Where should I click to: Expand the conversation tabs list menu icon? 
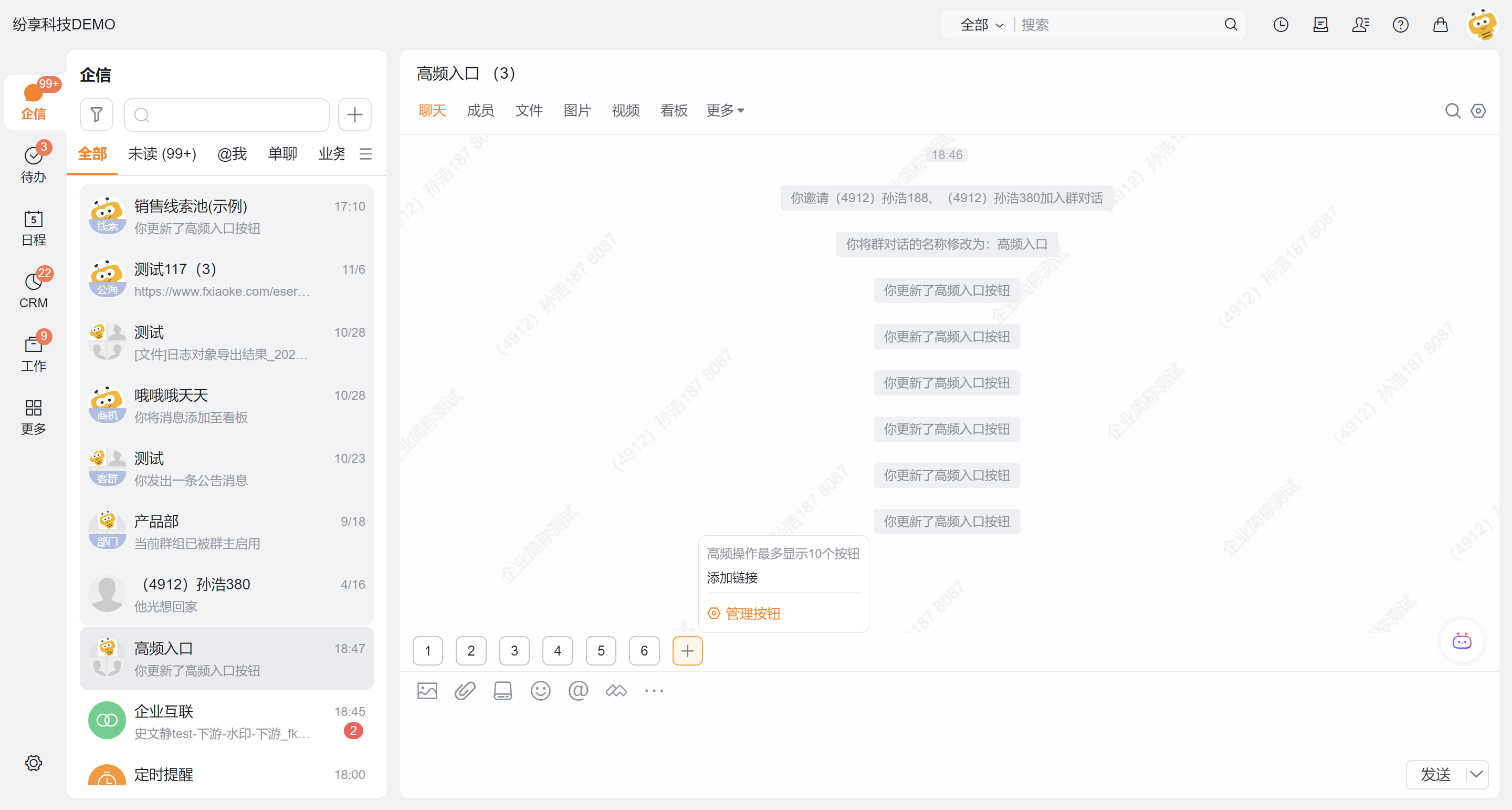(366, 154)
